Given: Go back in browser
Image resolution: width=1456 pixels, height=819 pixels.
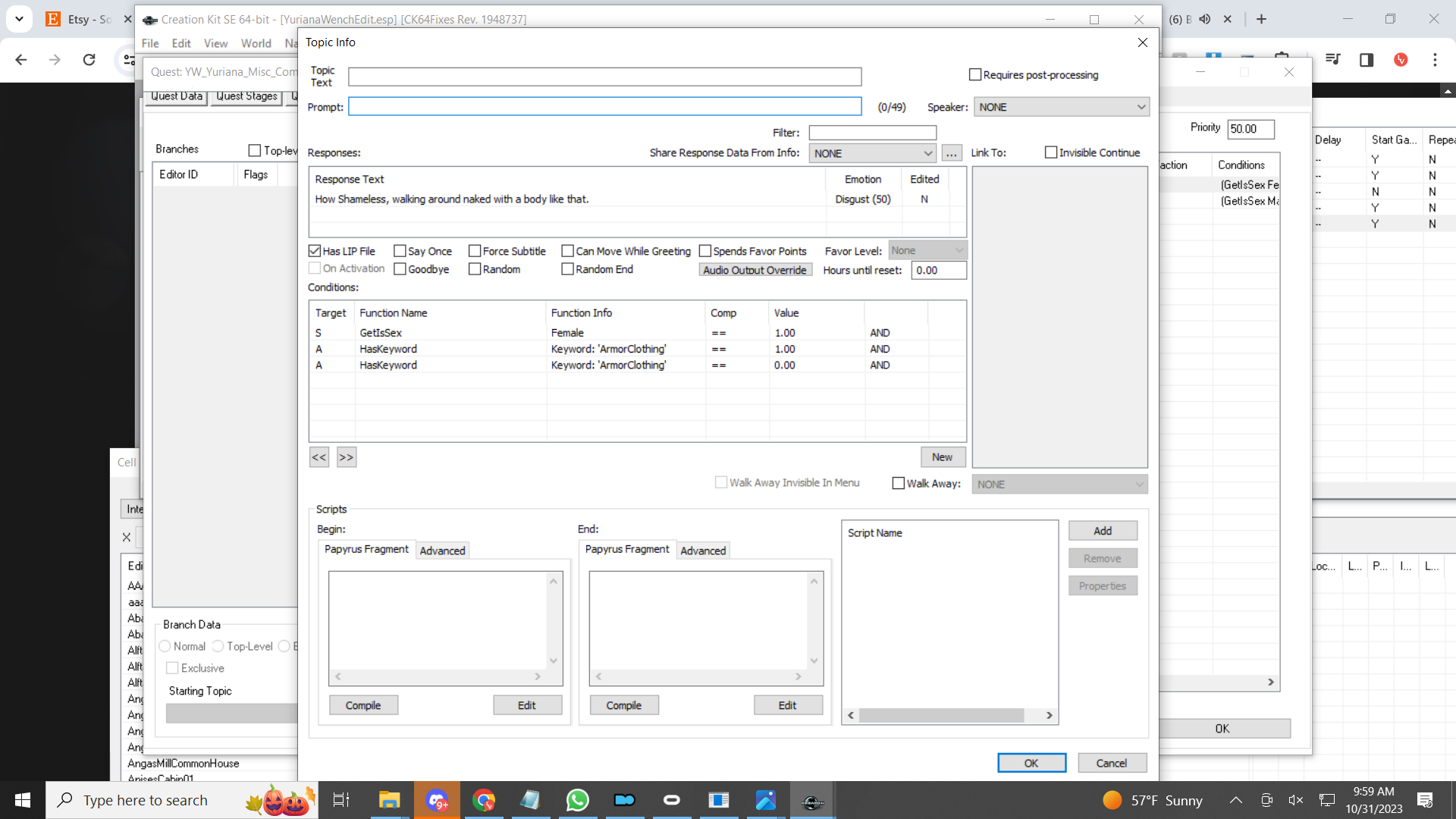Looking at the screenshot, I should click(x=21, y=60).
